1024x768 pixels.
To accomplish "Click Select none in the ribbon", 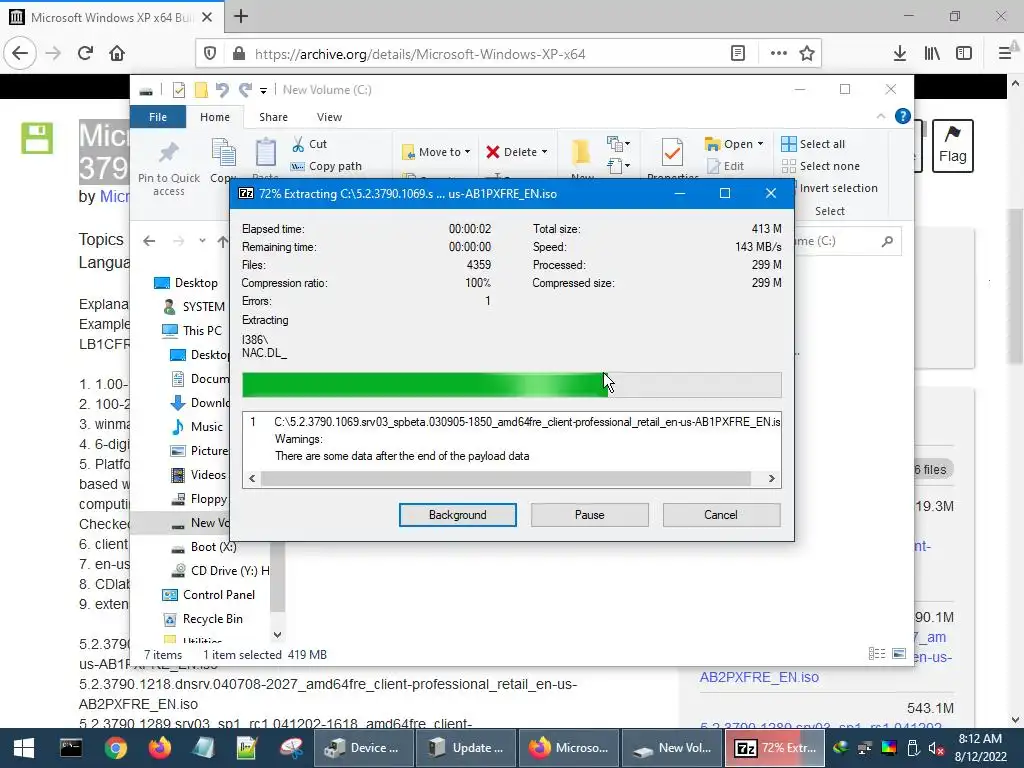I will pyautogui.click(x=820, y=166).
